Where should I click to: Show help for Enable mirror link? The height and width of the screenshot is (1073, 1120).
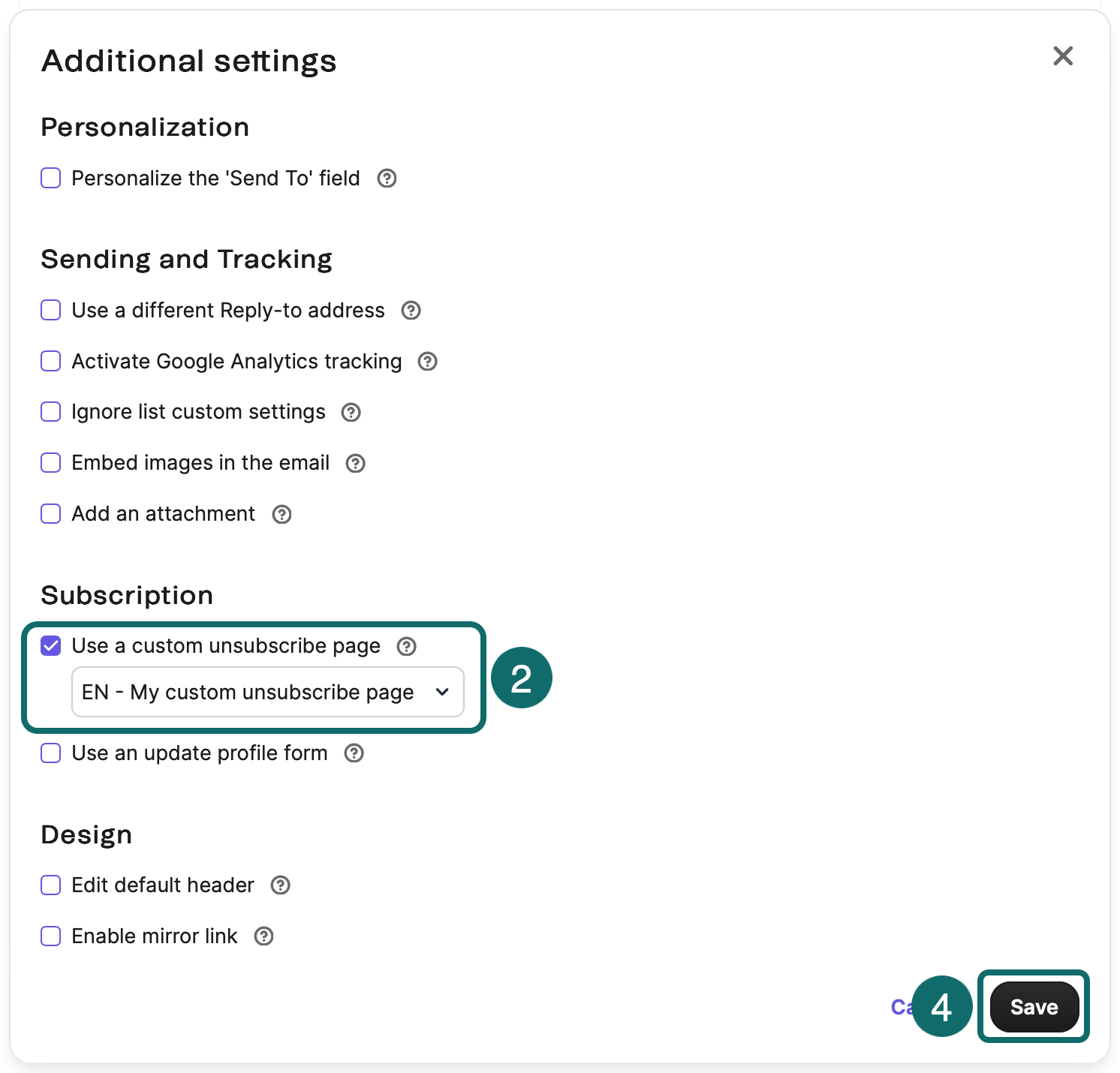[263, 936]
